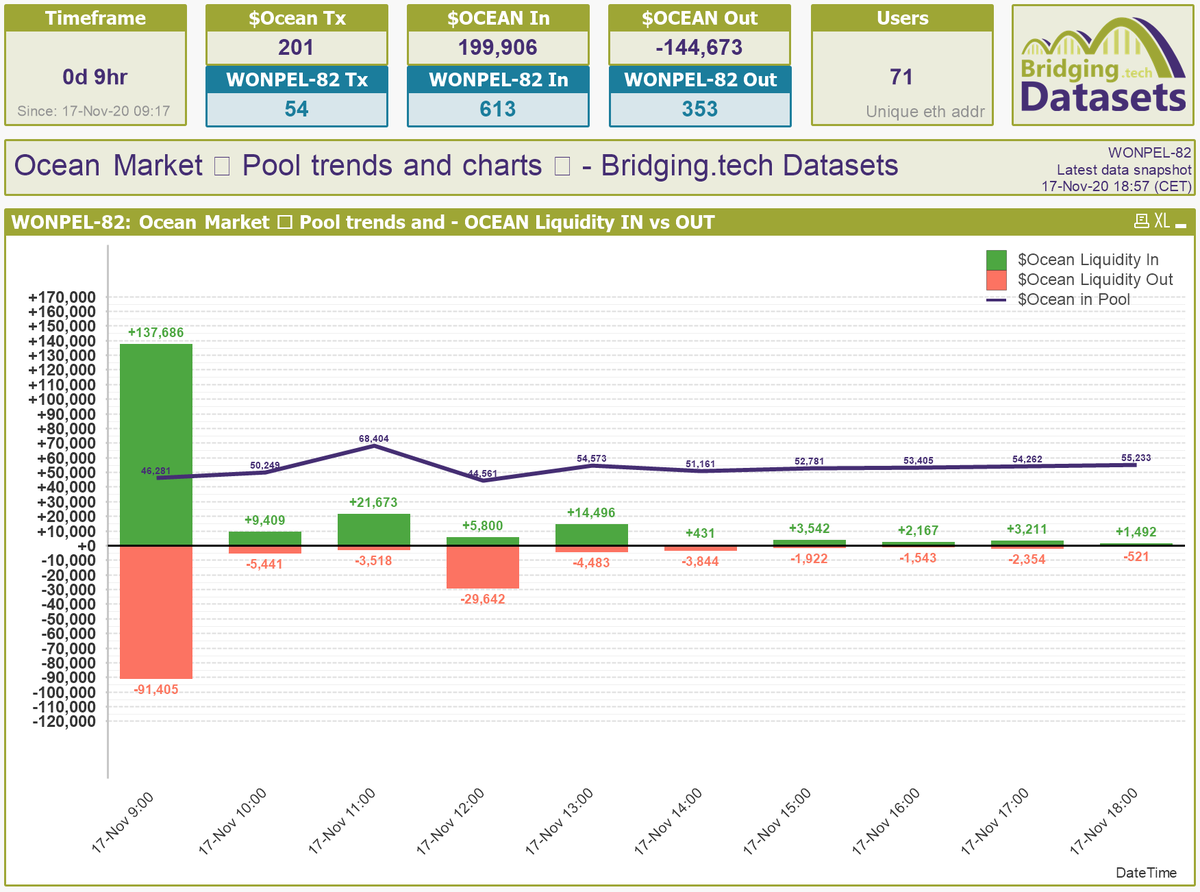Click the Timeframe tile header
This screenshot has height=892, width=1200.
95,18
